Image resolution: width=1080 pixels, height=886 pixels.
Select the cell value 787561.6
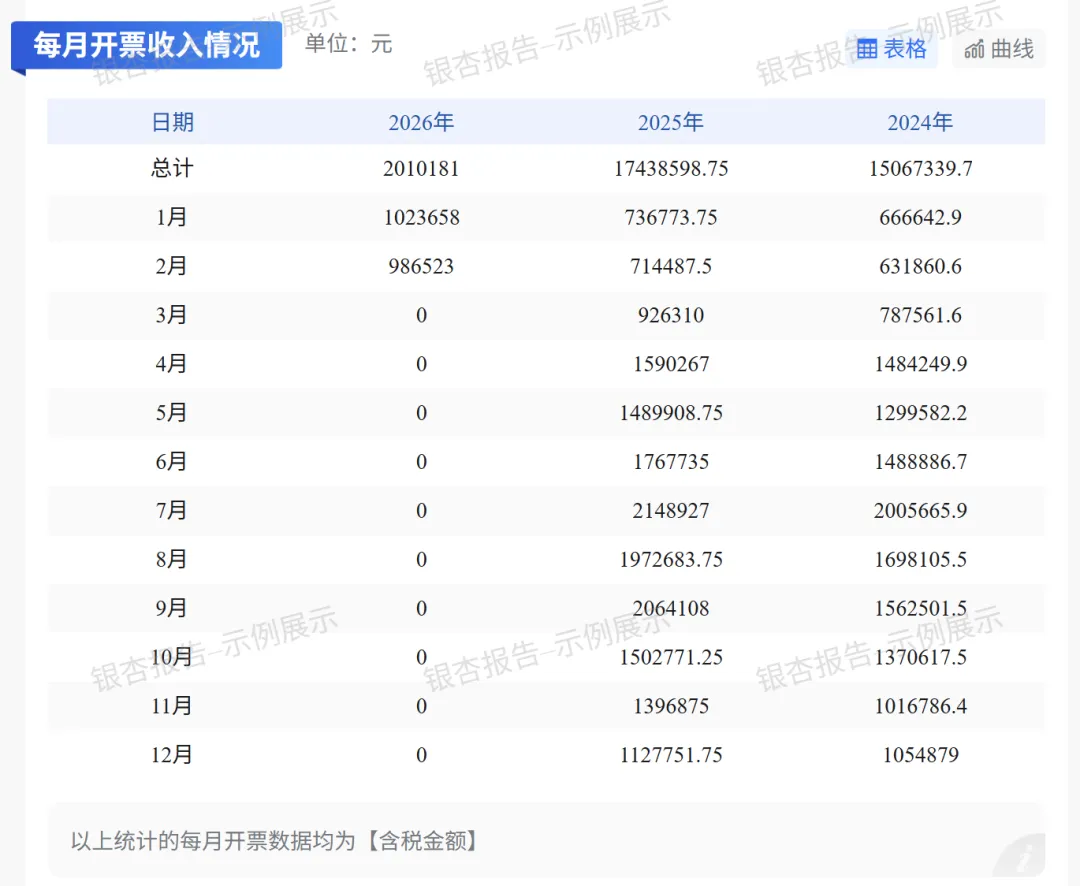pos(920,316)
